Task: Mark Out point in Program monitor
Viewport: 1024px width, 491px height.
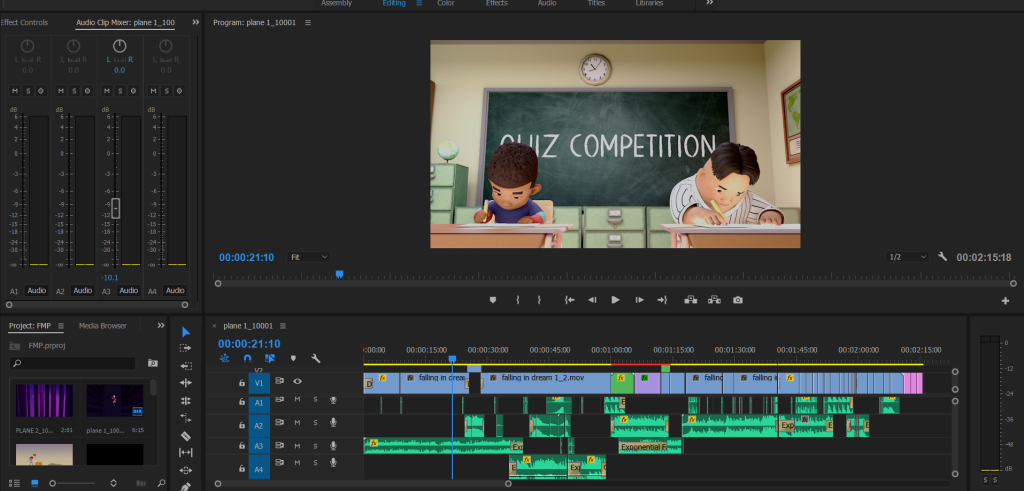Action: click(539, 300)
